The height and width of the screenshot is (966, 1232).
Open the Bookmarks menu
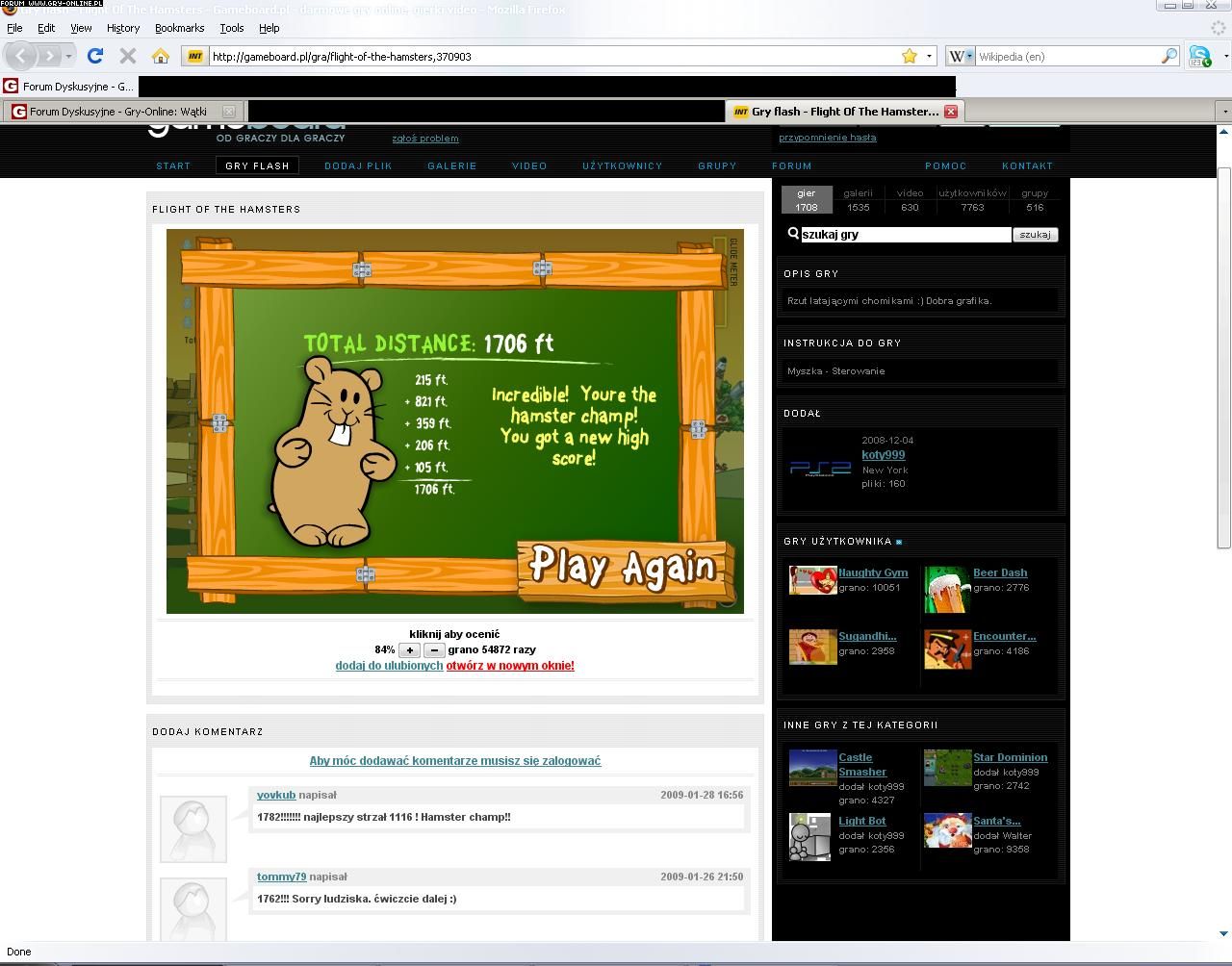pyautogui.click(x=179, y=28)
